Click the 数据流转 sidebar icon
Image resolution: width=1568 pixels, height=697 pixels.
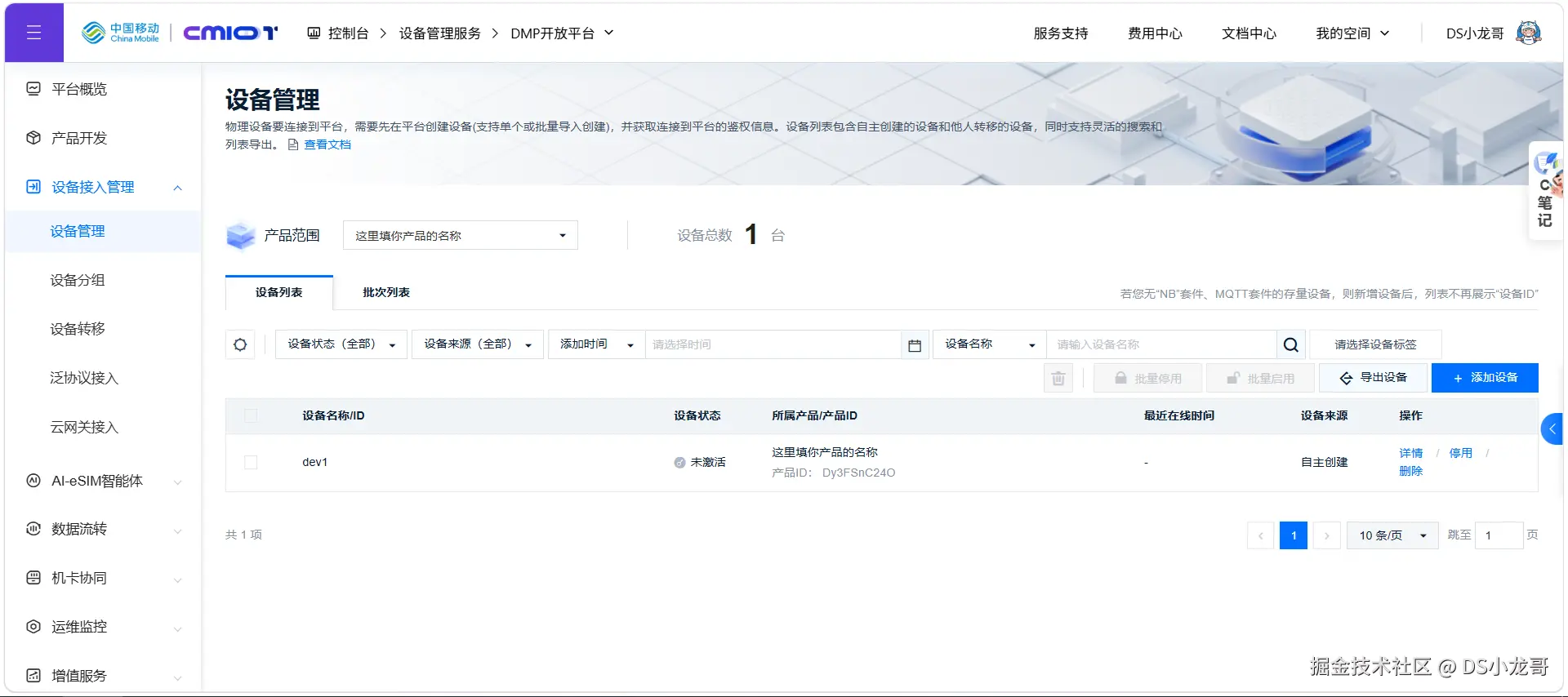(33, 529)
